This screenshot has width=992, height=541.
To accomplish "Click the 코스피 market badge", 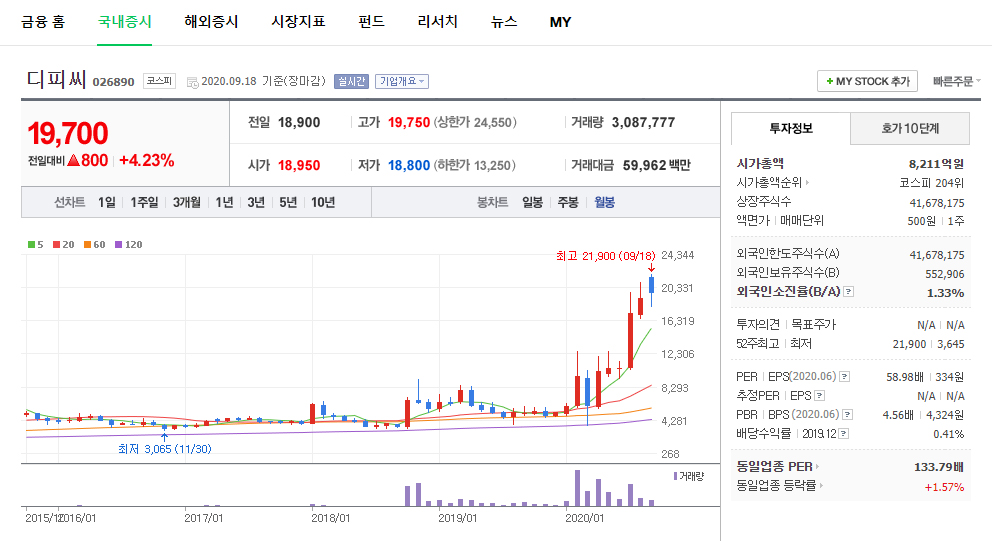I will coord(159,81).
